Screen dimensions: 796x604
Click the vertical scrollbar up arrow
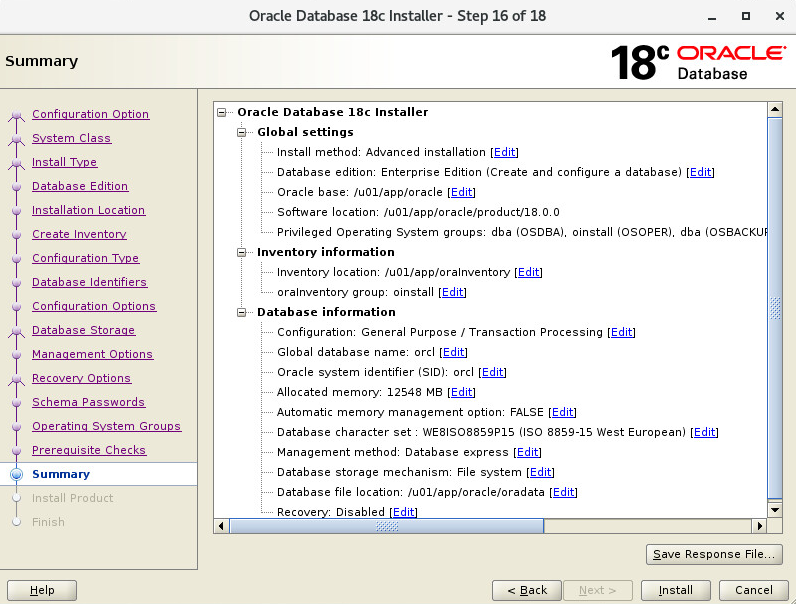tap(775, 109)
